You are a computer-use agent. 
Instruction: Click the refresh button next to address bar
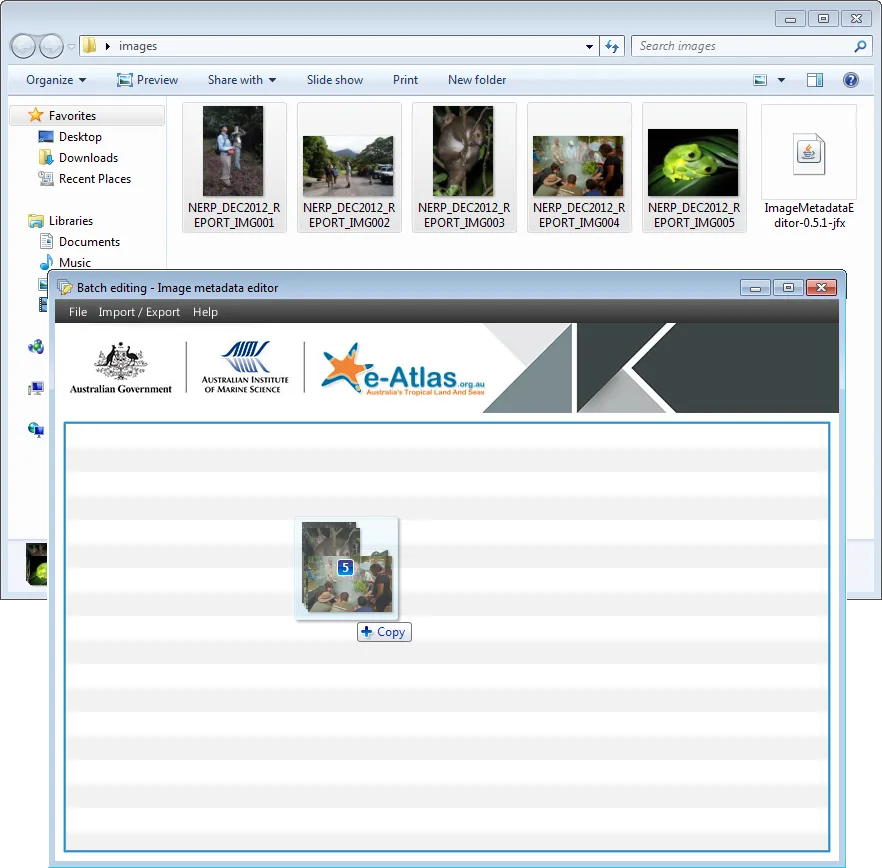pos(612,46)
